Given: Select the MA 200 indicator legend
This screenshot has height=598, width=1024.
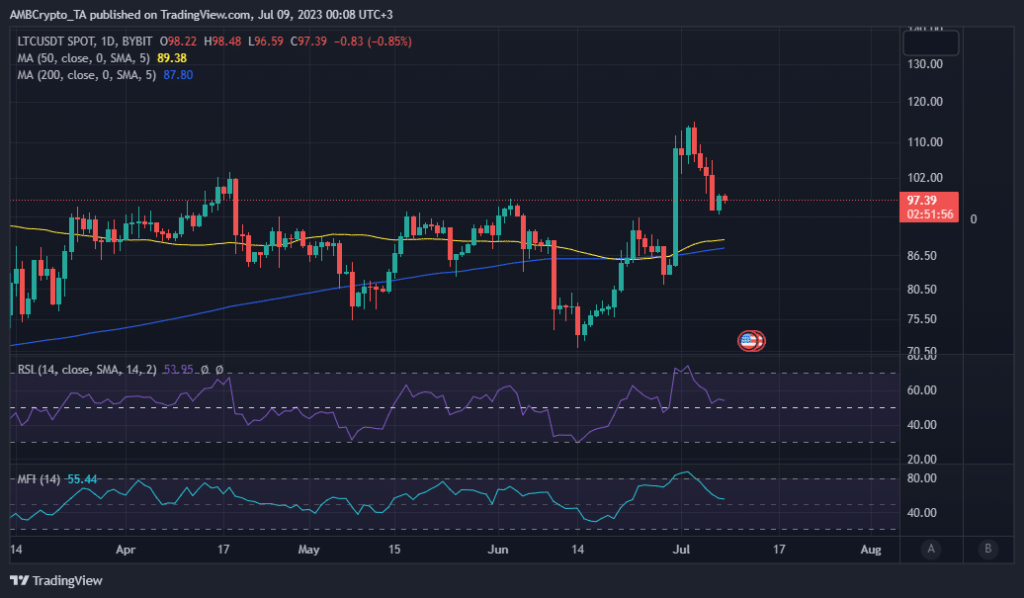Looking at the screenshot, I should tap(83, 75).
